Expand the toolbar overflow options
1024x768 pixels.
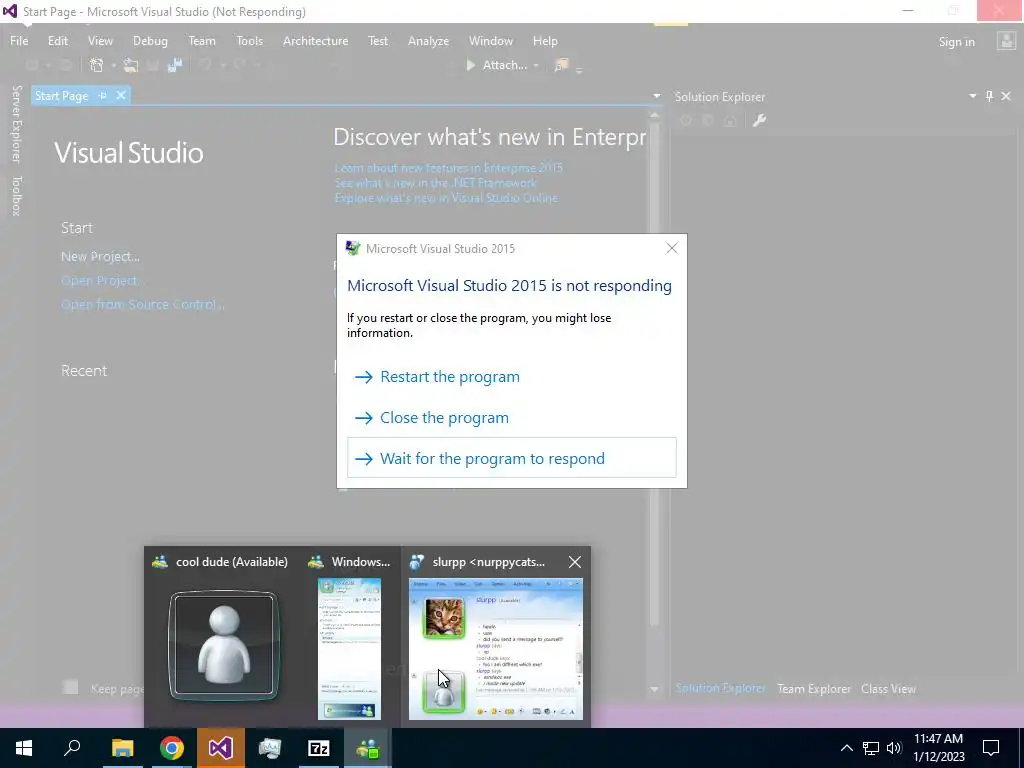pyautogui.click(x=579, y=69)
